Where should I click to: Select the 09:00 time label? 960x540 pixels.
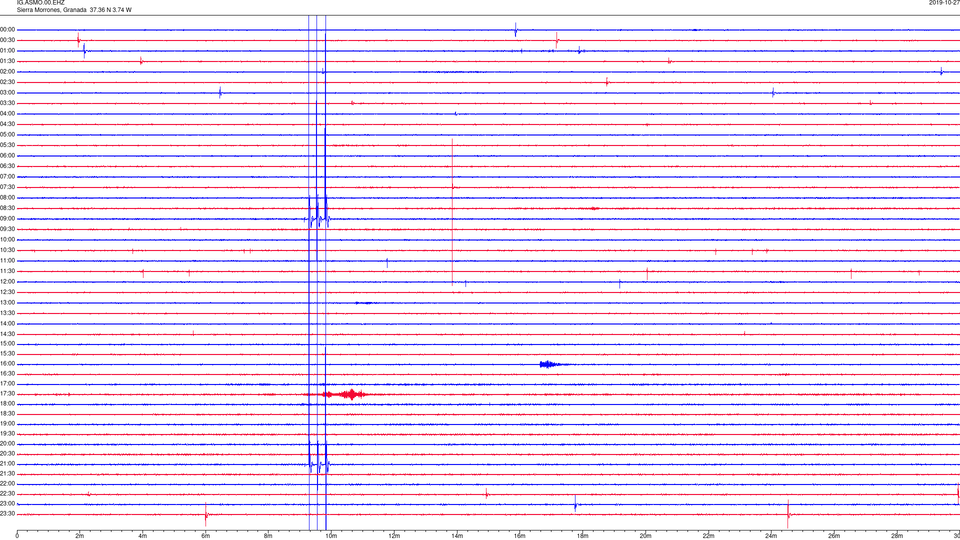[x=7, y=219]
